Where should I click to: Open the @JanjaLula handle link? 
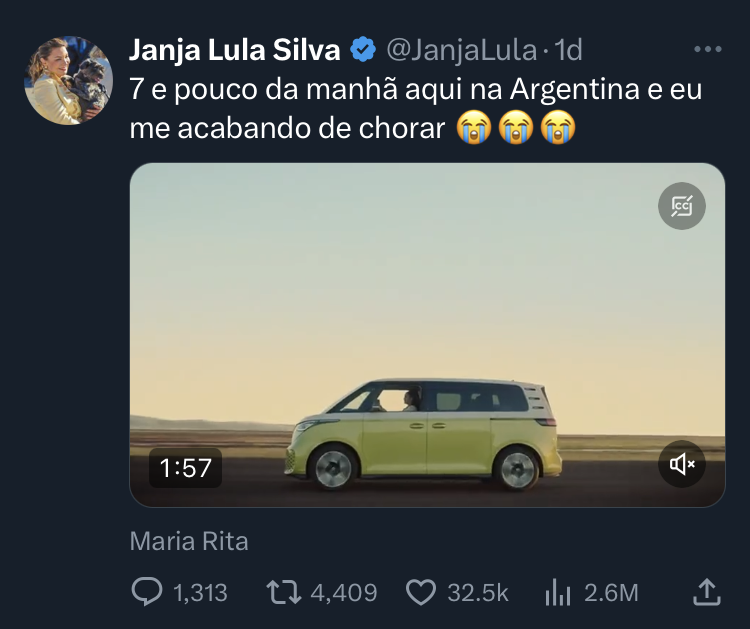click(x=461, y=49)
